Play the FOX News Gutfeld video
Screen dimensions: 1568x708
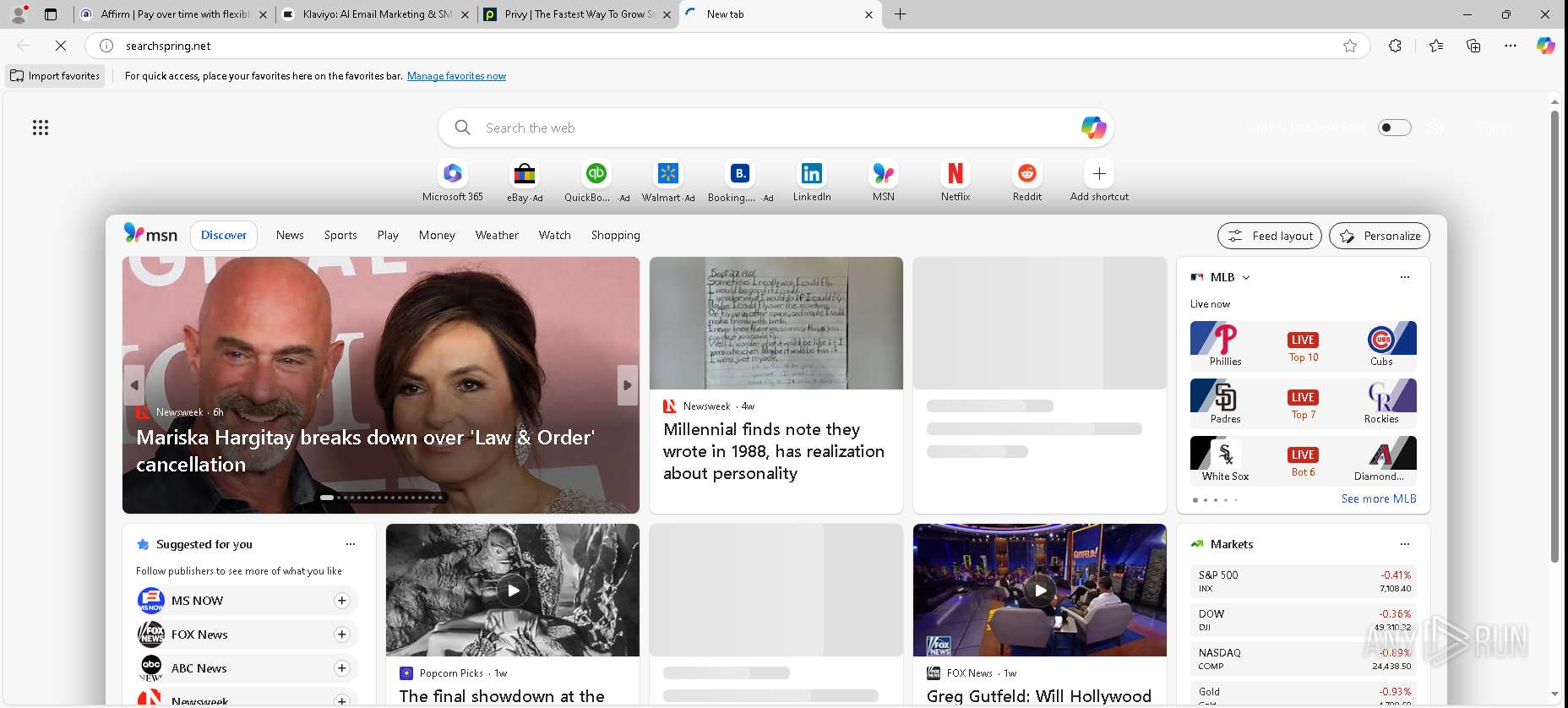pos(1040,590)
